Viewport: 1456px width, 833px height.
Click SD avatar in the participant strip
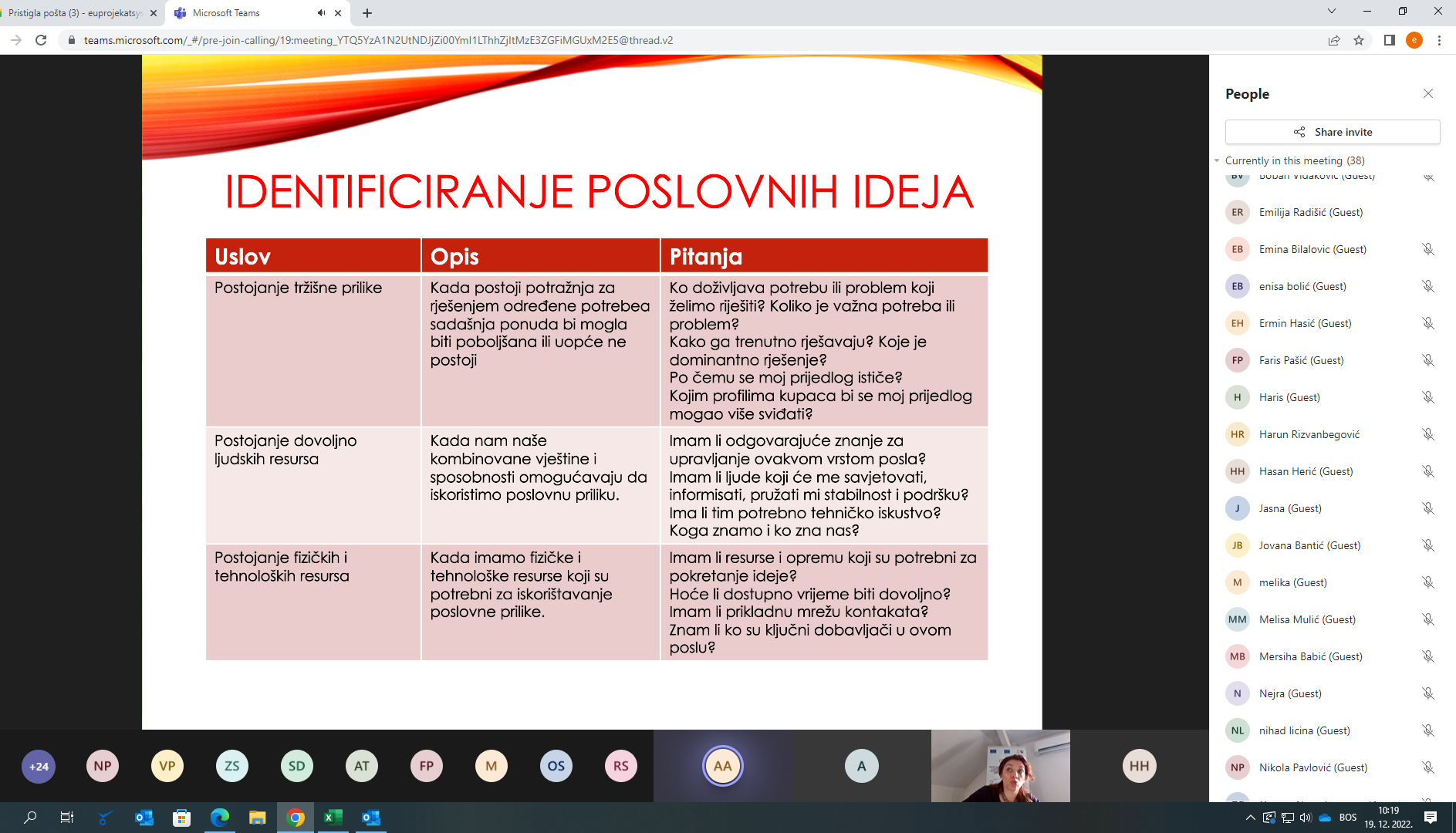[x=297, y=766]
